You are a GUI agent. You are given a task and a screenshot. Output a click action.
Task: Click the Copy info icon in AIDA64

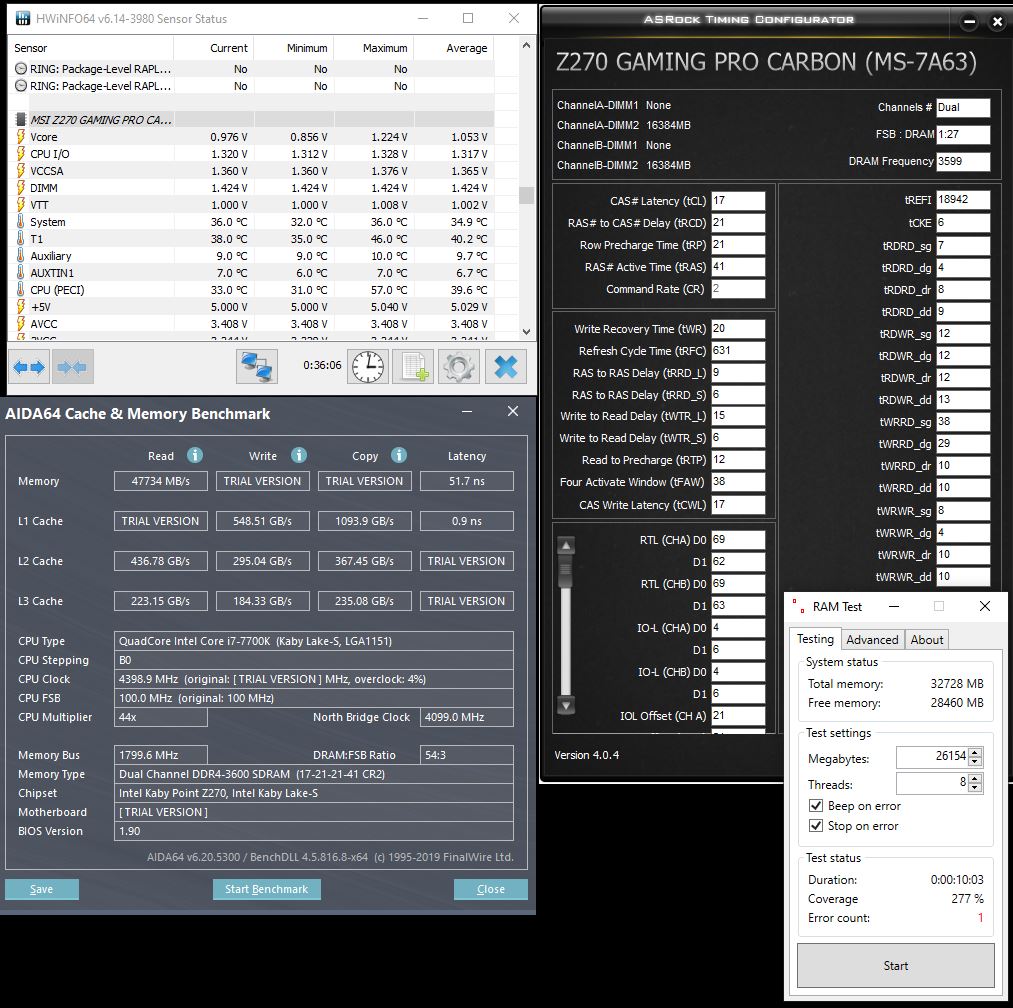pos(399,456)
